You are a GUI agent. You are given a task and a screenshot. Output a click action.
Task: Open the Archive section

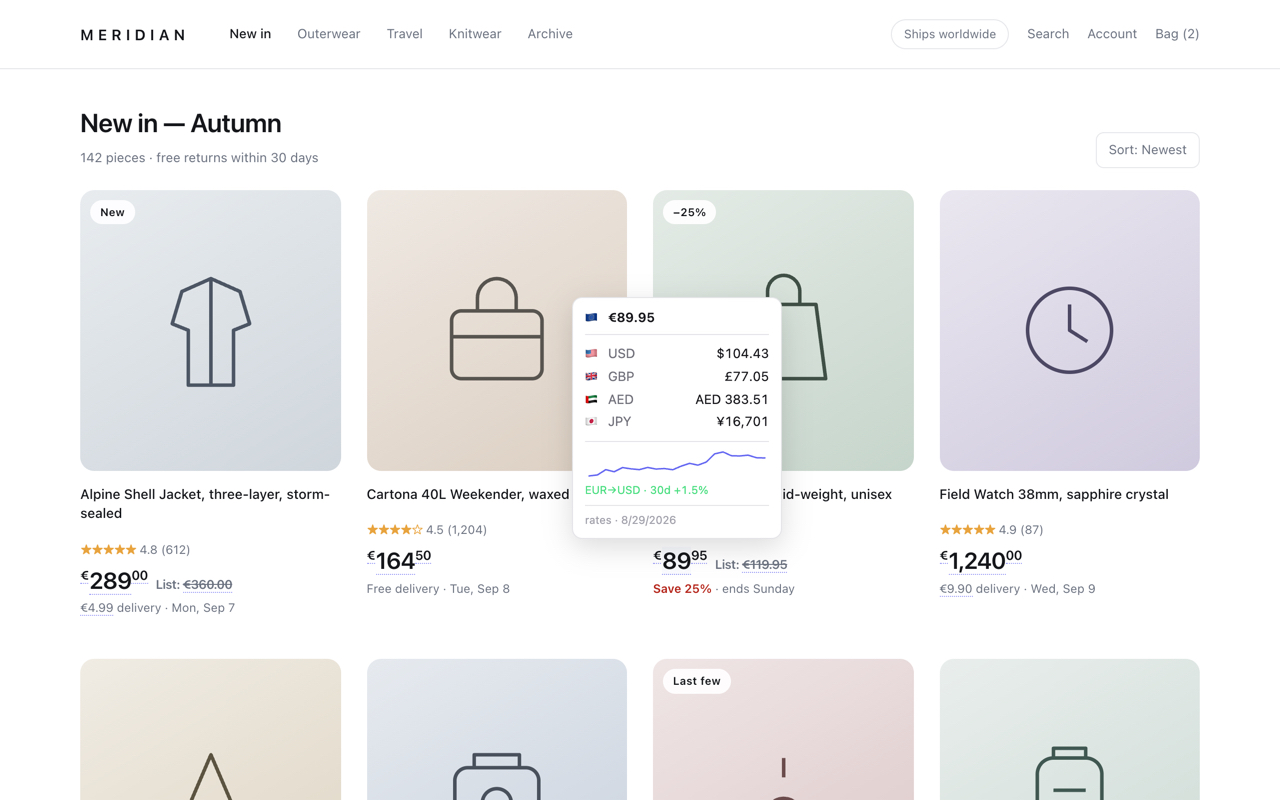(x=550, y=34)
